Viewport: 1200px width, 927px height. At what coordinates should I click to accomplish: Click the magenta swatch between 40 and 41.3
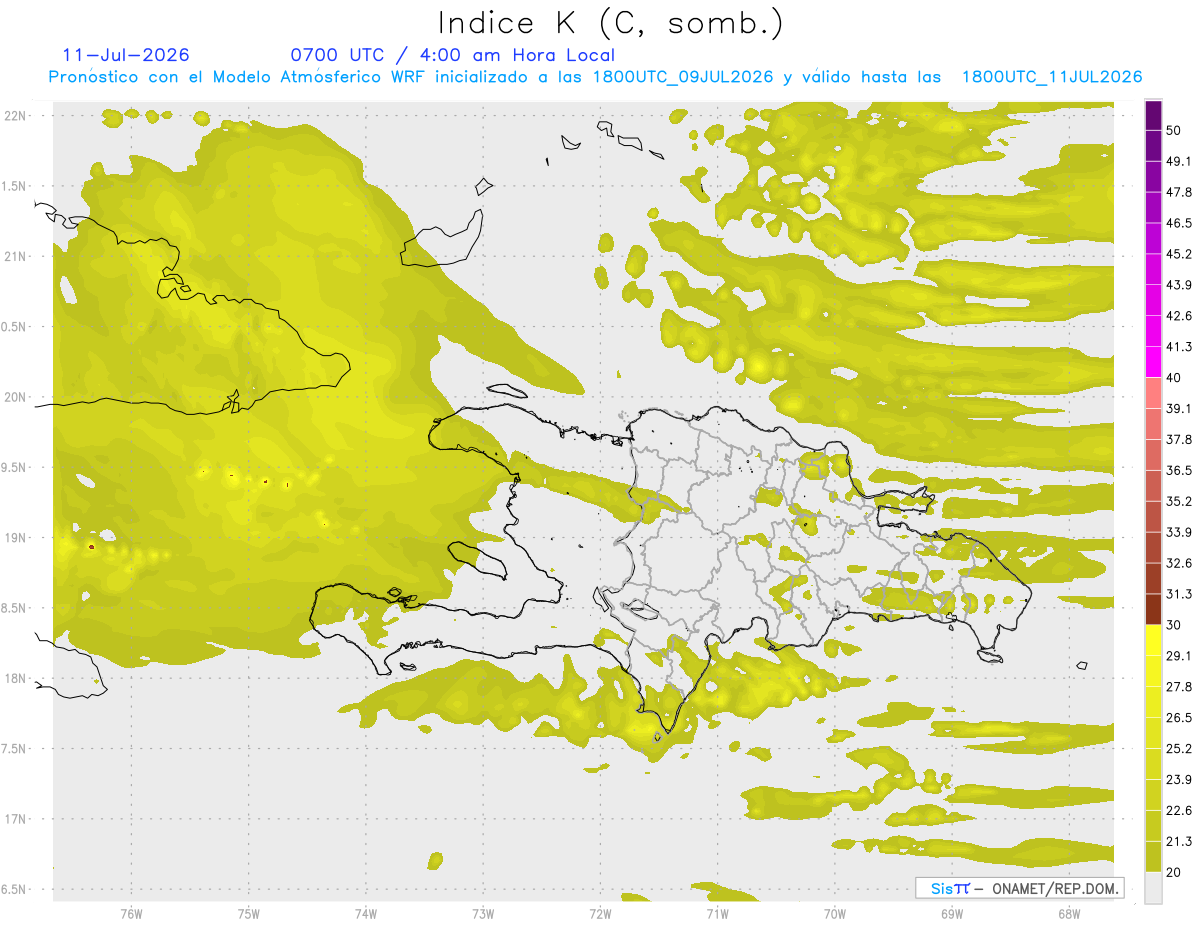tap(1154, 362)
